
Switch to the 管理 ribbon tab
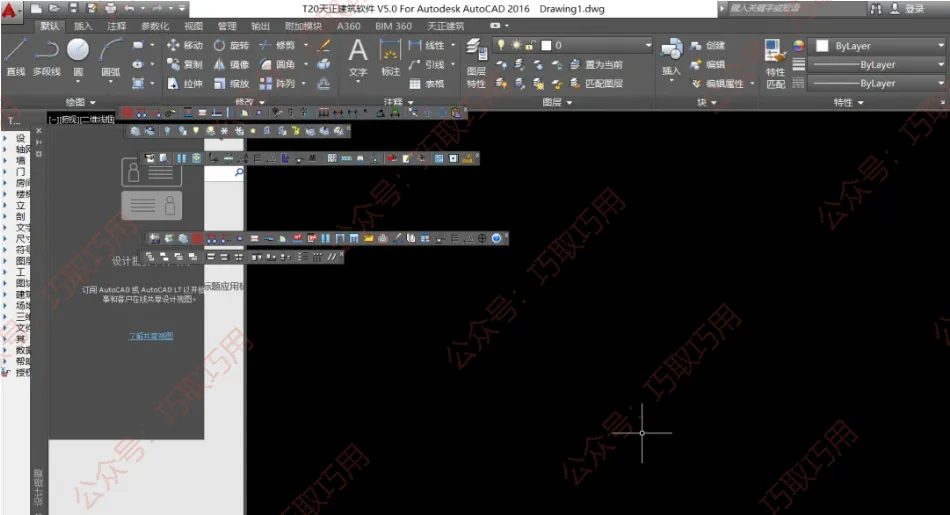click(x=227, y=25)
